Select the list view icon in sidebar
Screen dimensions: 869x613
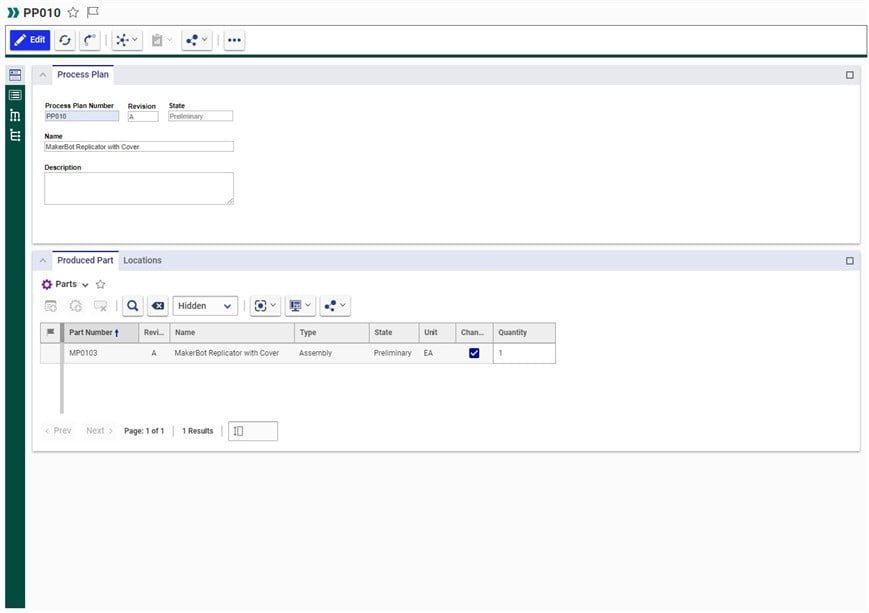(x=15, y=95)
